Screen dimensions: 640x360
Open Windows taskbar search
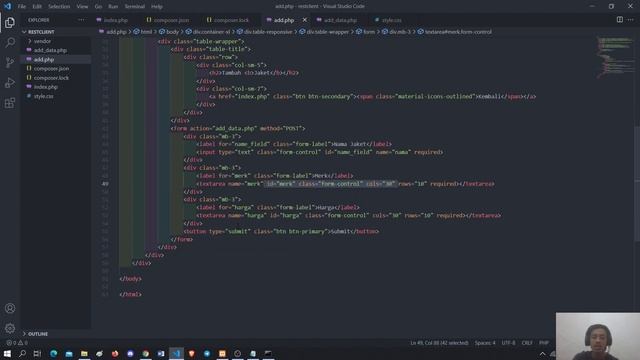tap(22, 353)
